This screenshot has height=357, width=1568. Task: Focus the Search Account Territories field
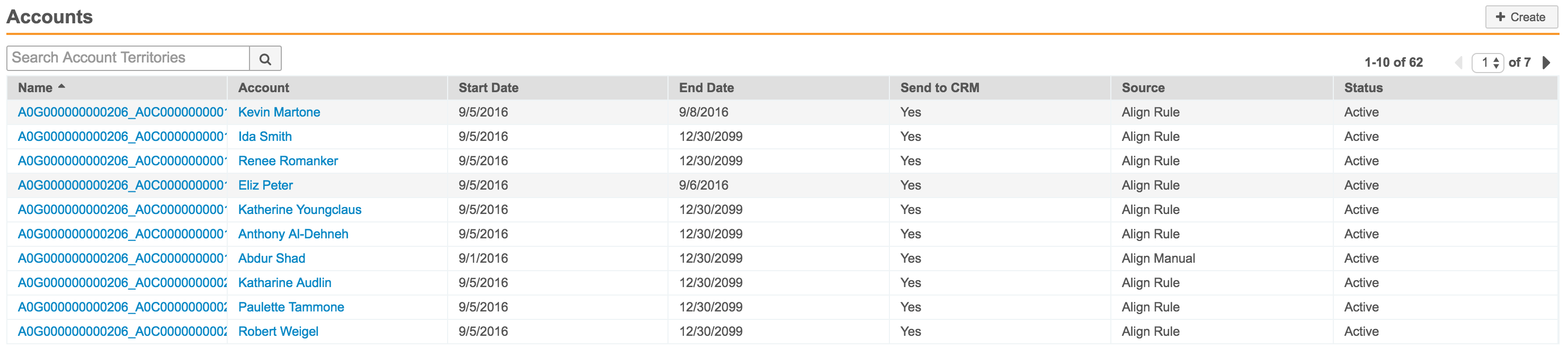tap(128, 58)
